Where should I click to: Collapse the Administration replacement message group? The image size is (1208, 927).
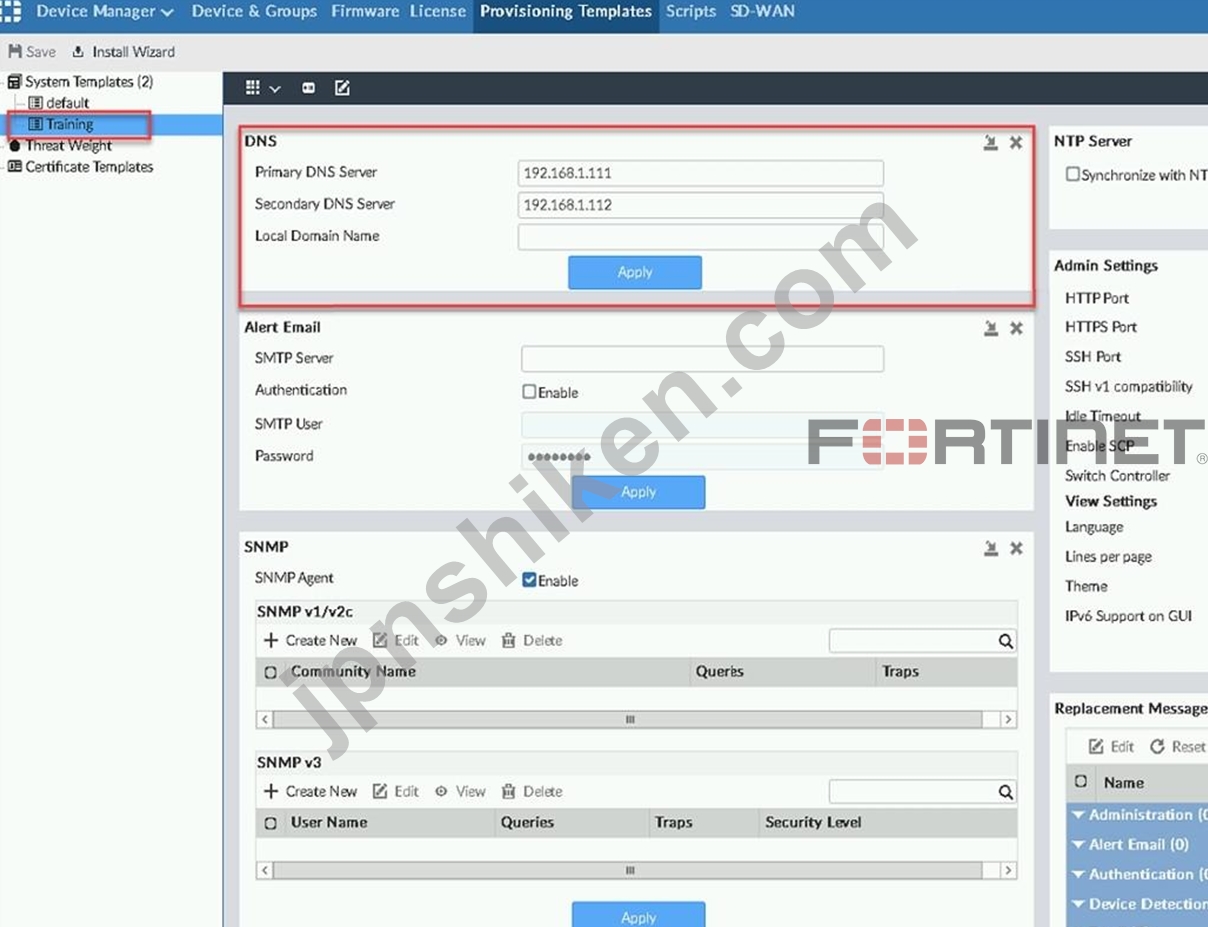pos(1078,815)
